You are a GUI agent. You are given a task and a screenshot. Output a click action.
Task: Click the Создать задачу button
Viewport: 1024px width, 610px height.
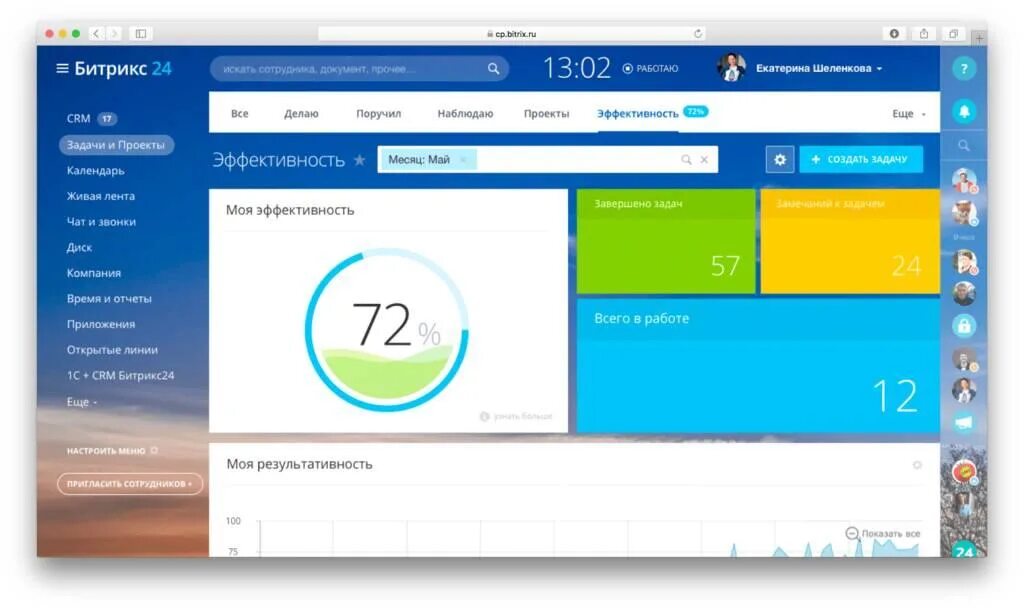[861, 159]
